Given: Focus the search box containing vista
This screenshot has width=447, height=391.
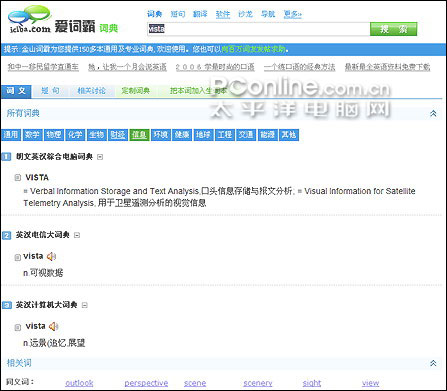Looking at the screenshot, I should [258, 29].
